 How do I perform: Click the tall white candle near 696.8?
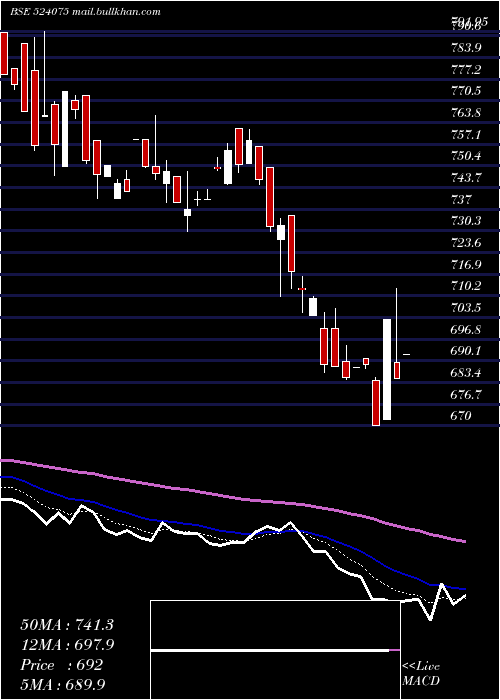387,369
